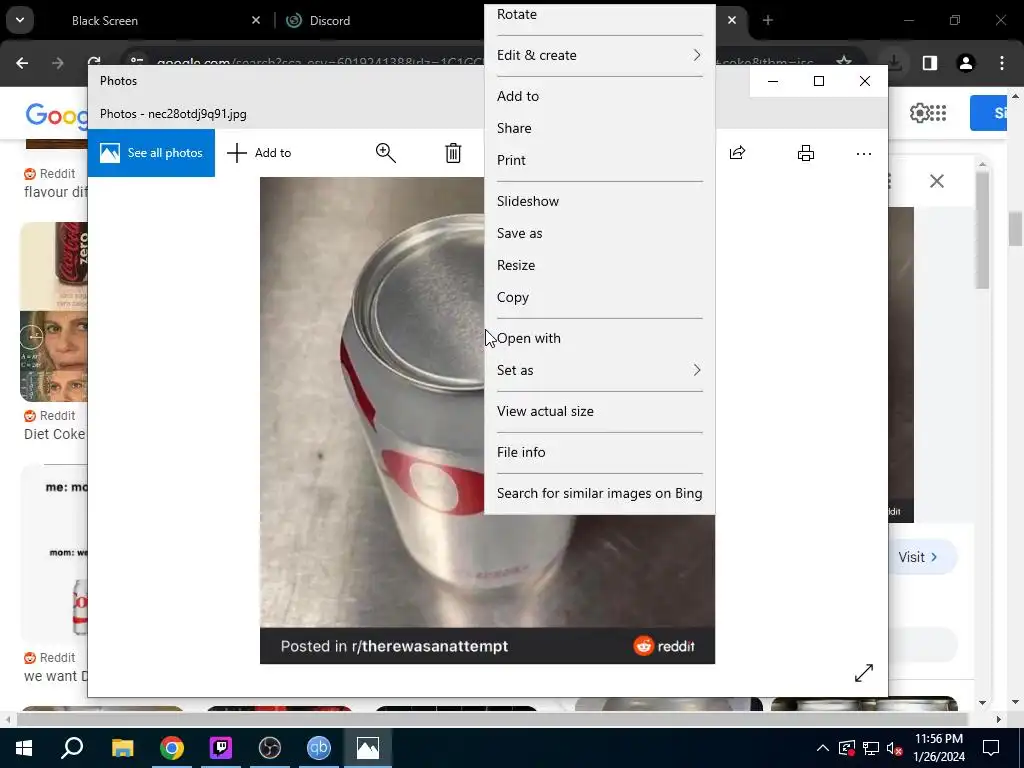Click the Chrome profile avatar icon
The image size is (1024, 768).
click(x=966, y=63)
